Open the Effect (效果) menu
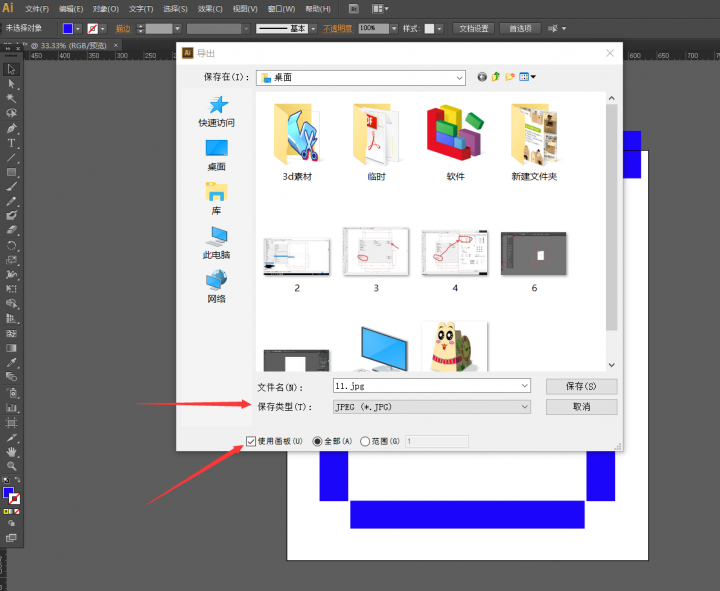 210,8
